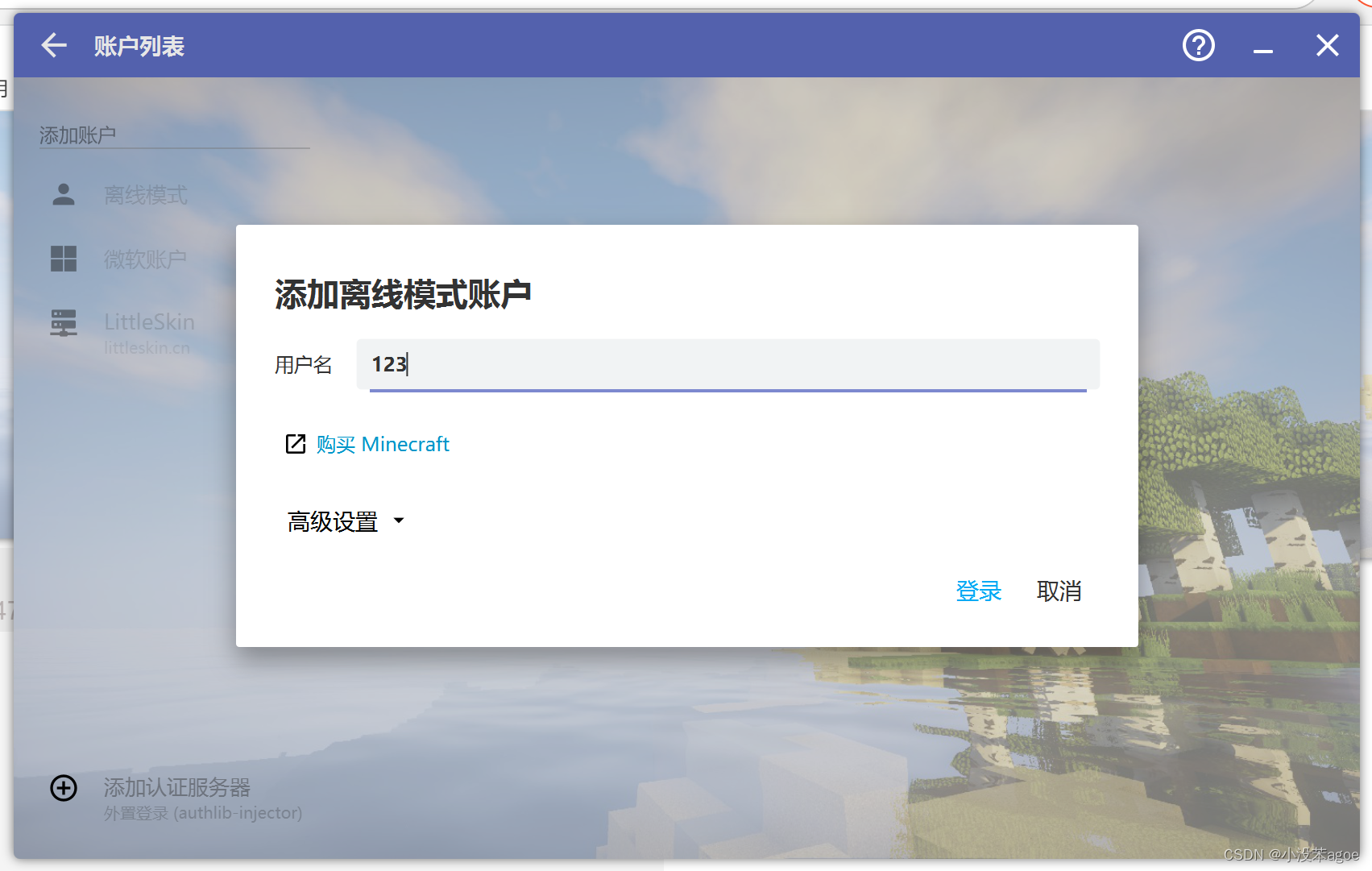Click 外置登录 (authlib-injector) subtitle
This screenshot has height=871, width=1372.
click(203, 813)
